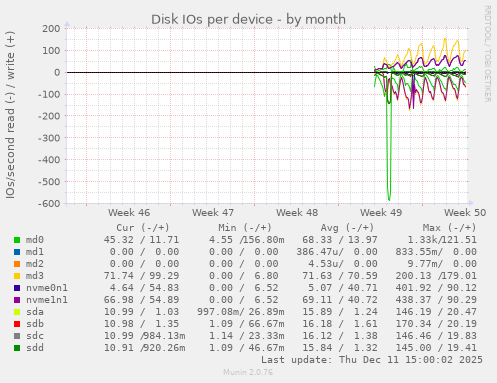
Task: Click the sdb legend label
Action: (35, 324)
